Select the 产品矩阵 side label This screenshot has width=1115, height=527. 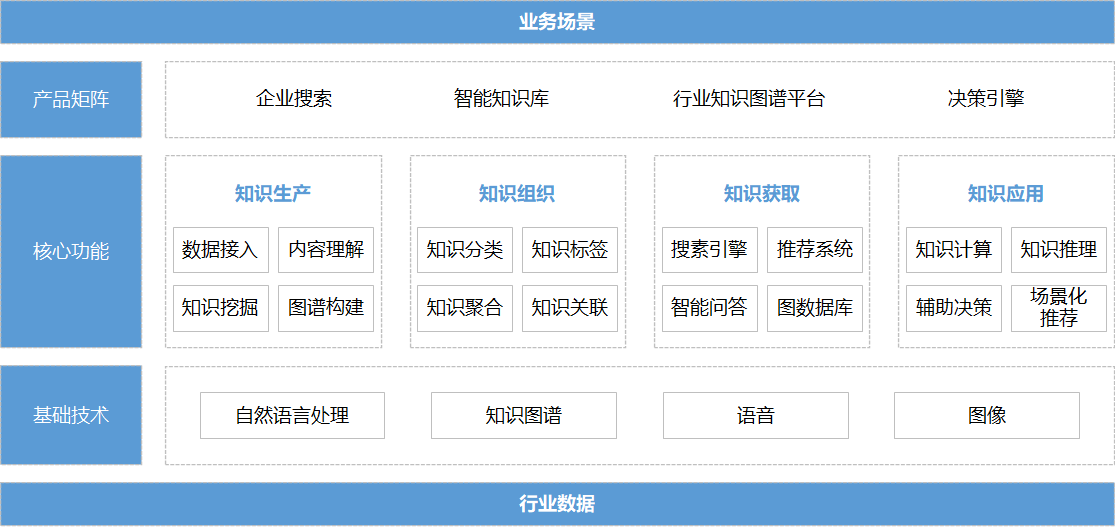pos(71,99)
